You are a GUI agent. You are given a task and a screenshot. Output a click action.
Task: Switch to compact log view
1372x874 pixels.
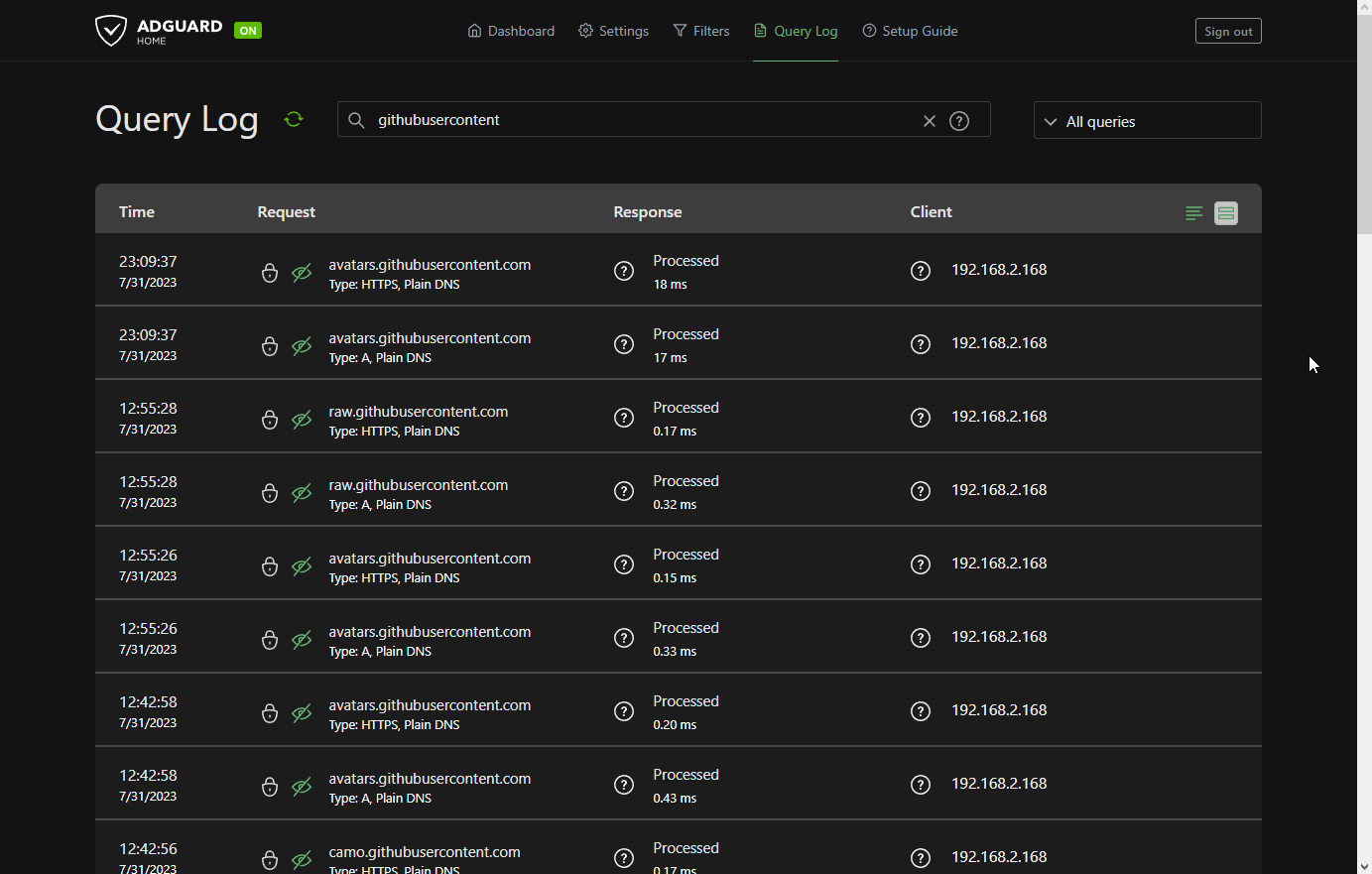click(x=1193, y=212)
